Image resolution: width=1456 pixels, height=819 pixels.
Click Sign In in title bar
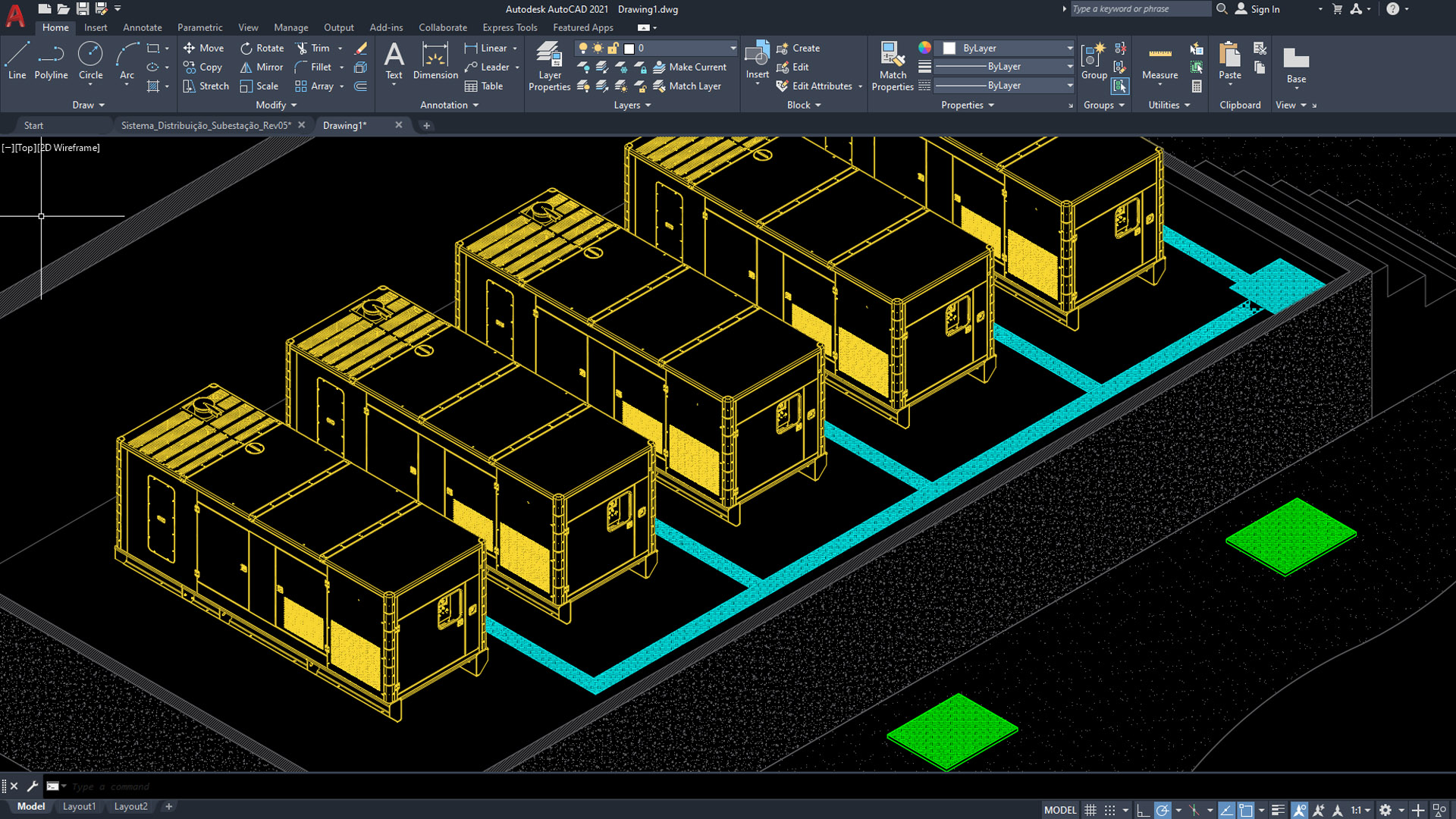coord(1264,9)
